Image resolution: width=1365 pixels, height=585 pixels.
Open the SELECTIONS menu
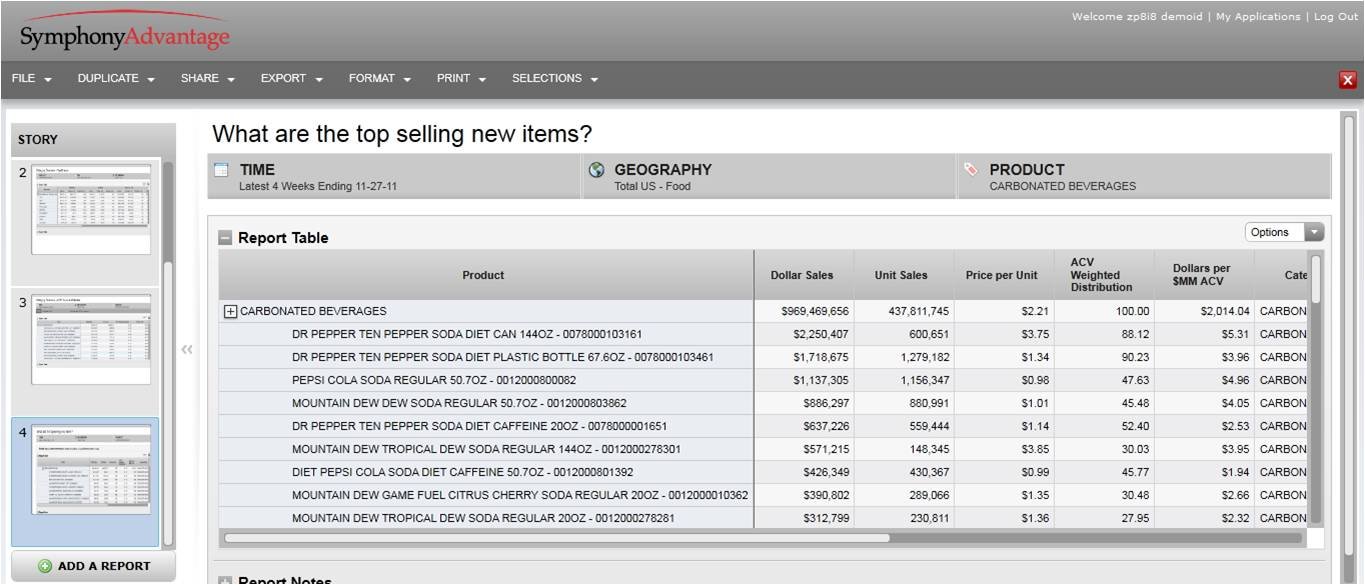(555, 79)
